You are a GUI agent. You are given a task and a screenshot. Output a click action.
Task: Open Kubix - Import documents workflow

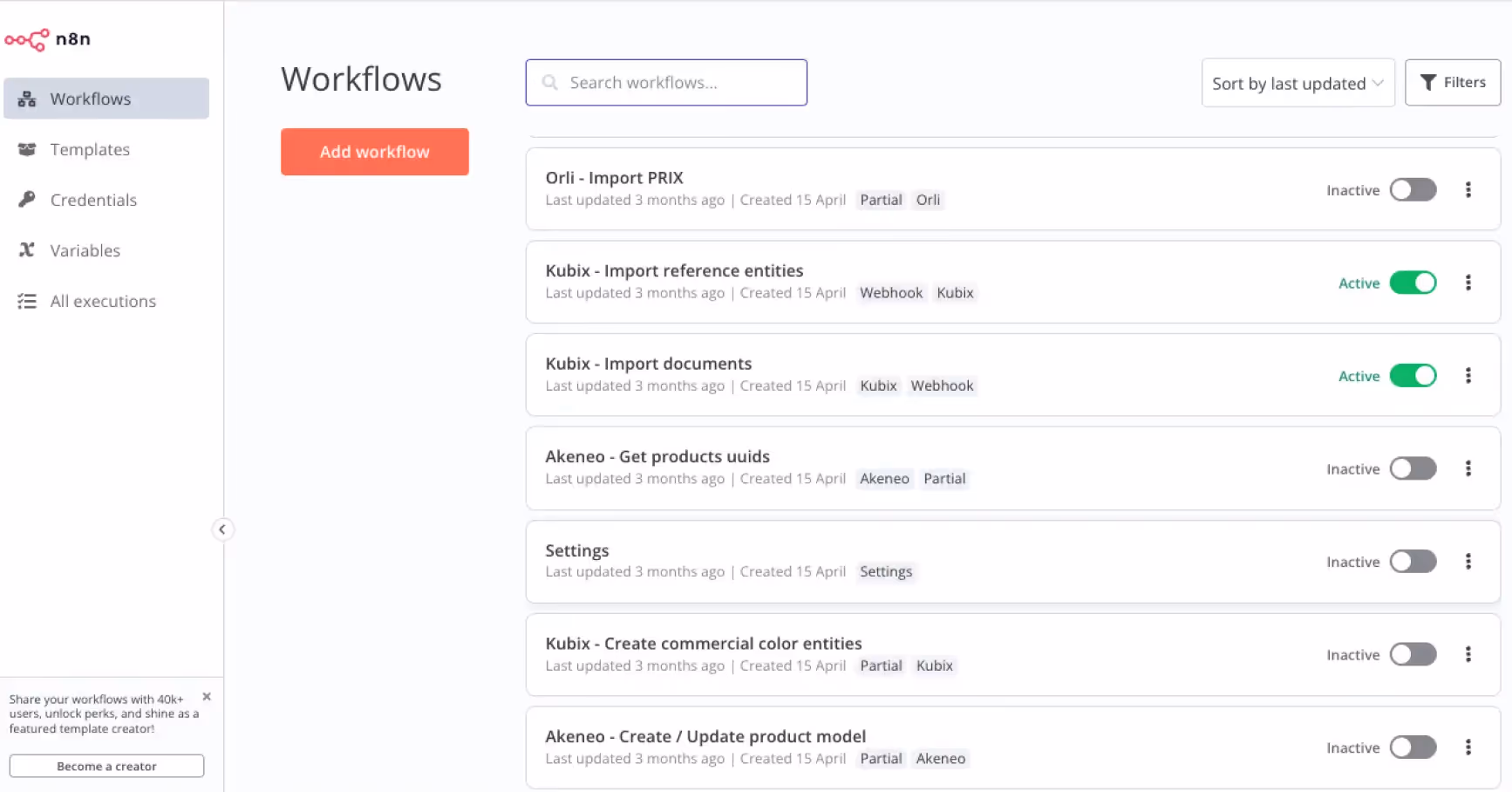click(x=648, y=364)
